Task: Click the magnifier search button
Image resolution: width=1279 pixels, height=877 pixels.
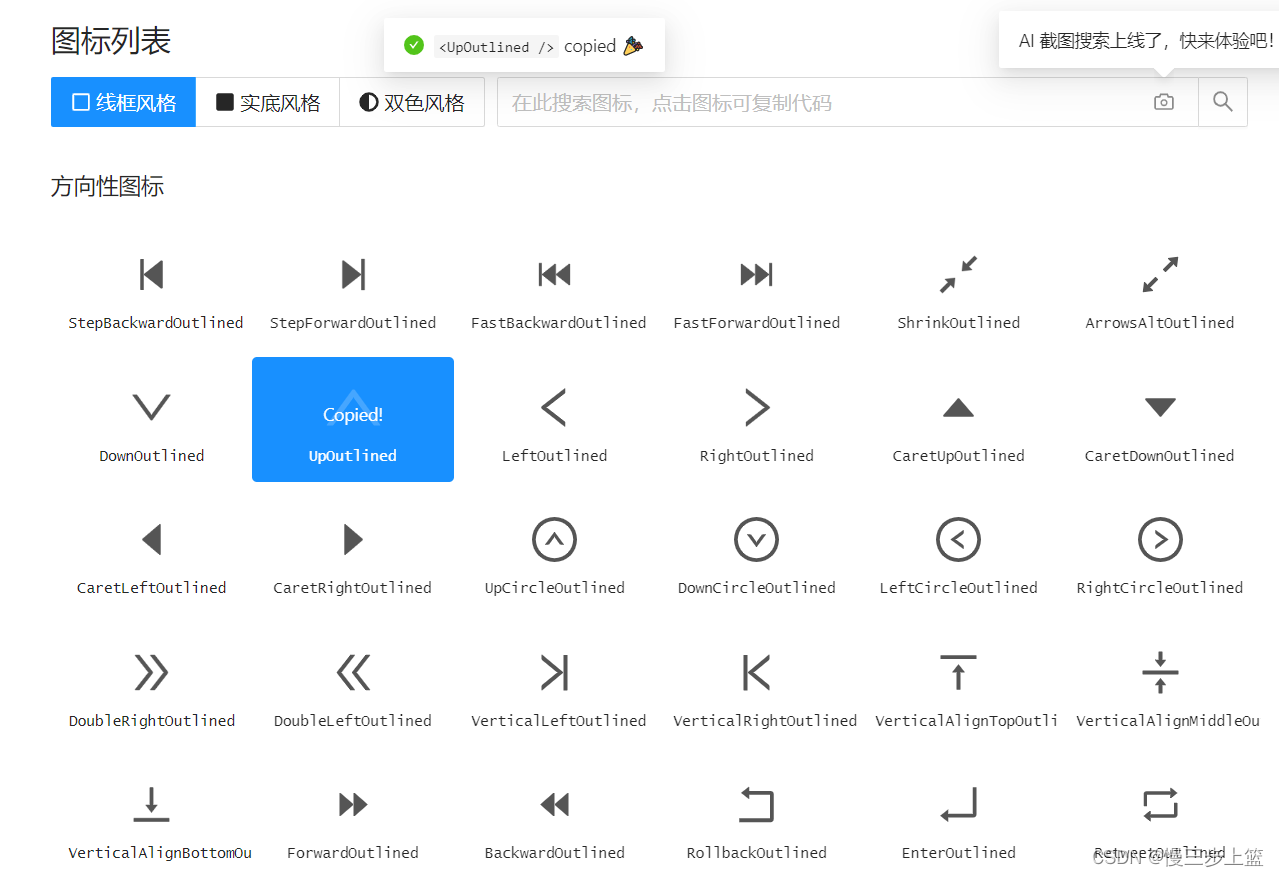Action: coord(1223,102)
